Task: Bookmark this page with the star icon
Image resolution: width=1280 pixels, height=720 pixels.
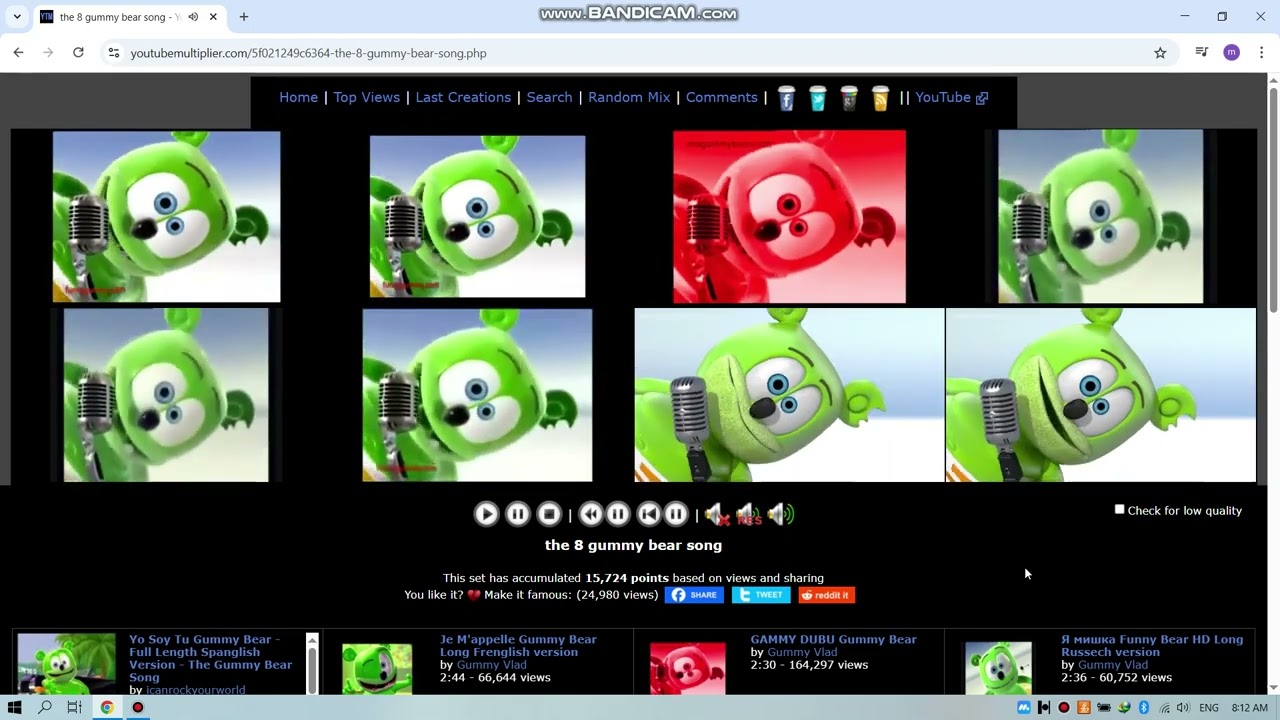Action: coord(1160,53)
